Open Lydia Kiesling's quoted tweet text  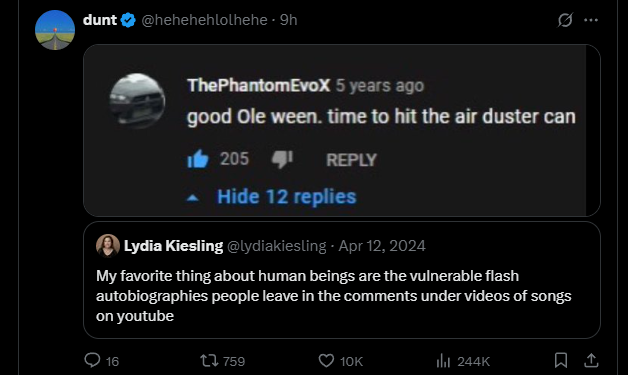tap(334, 296)
